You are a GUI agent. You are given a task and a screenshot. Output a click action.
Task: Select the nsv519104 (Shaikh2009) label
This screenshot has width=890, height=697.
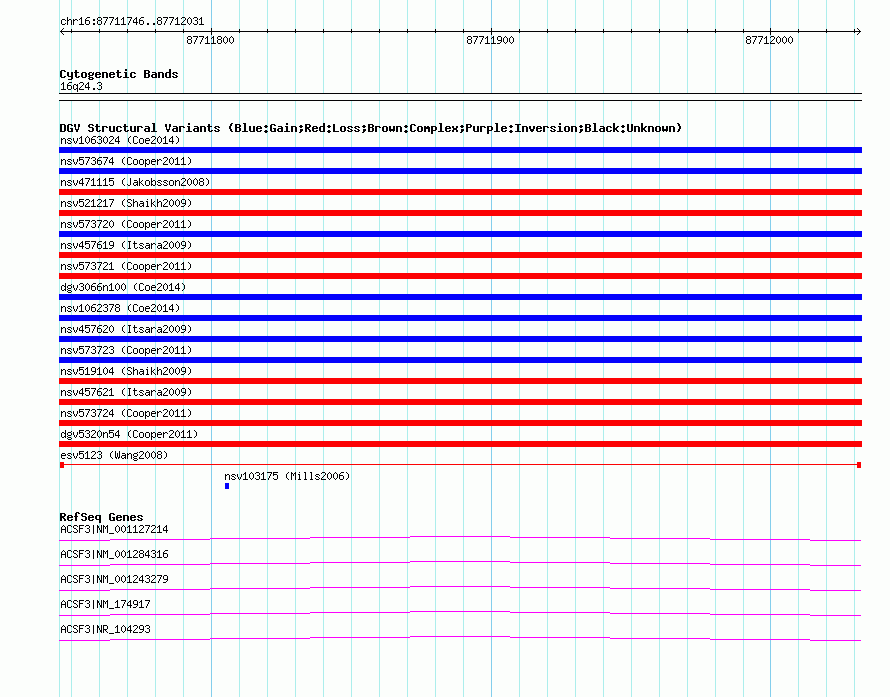(x=126, y=371)
